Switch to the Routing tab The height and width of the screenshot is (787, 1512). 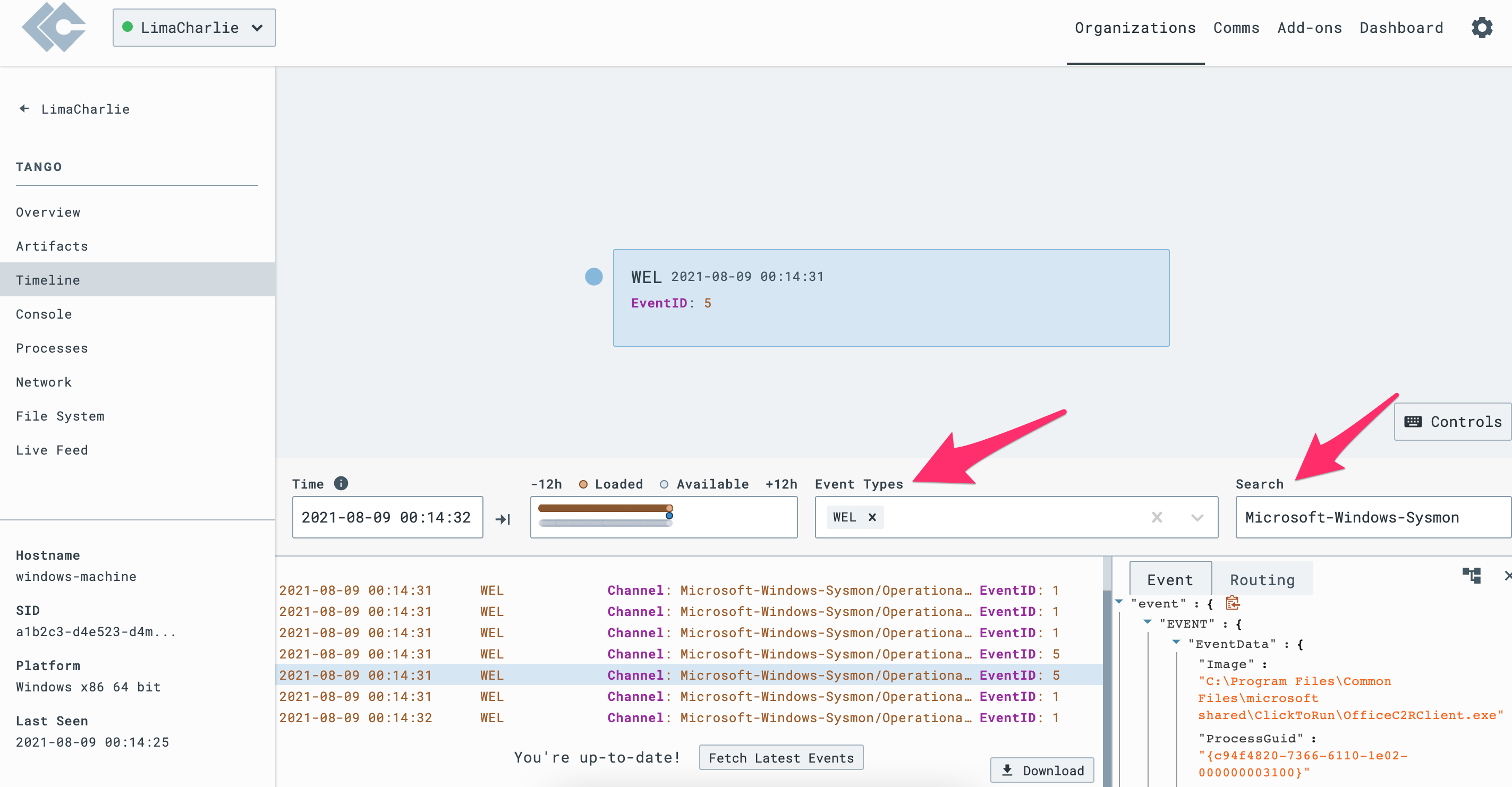coord(1262,580)
